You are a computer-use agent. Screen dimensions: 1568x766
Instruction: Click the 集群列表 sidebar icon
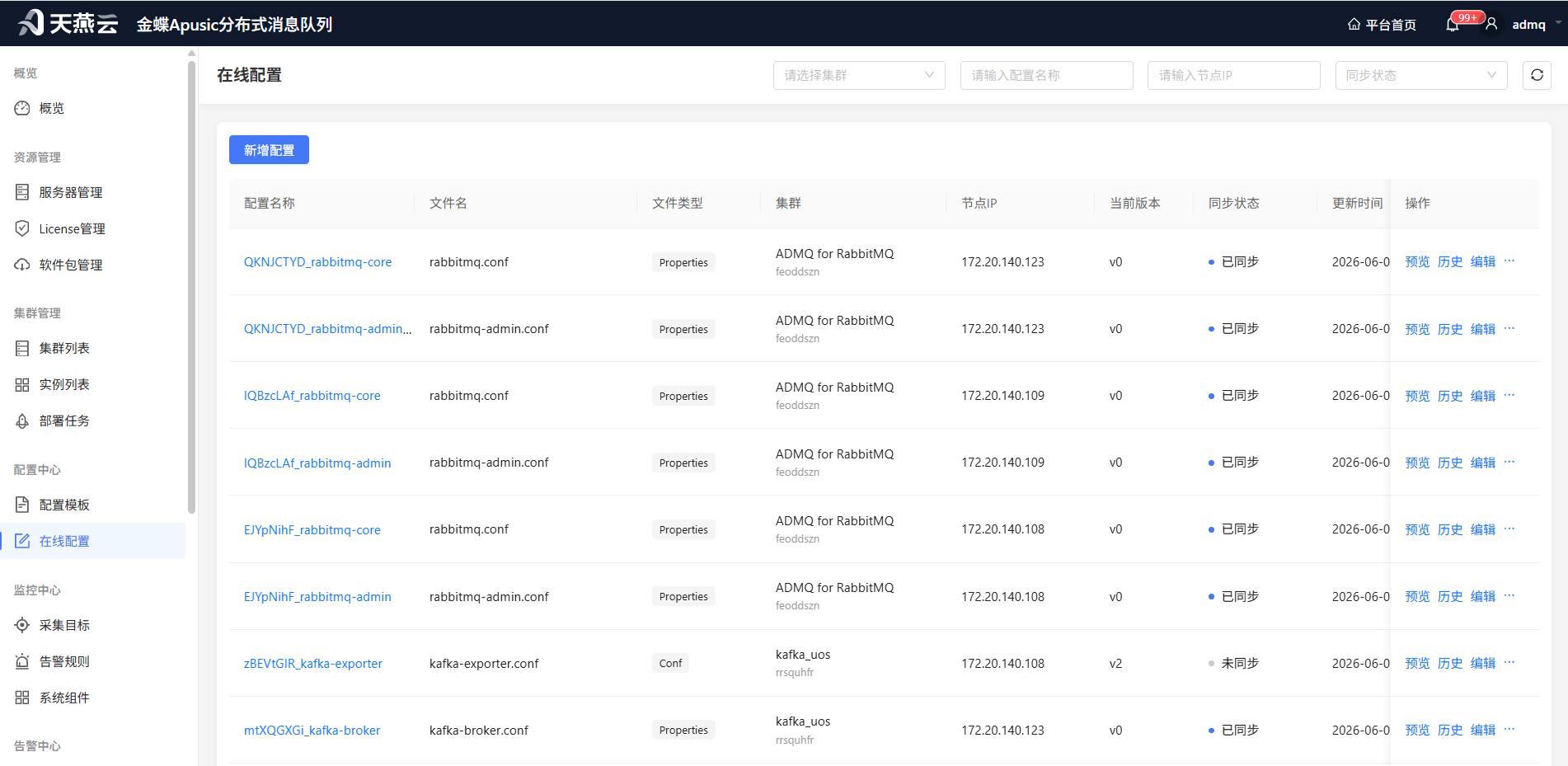tap(22, 348)
